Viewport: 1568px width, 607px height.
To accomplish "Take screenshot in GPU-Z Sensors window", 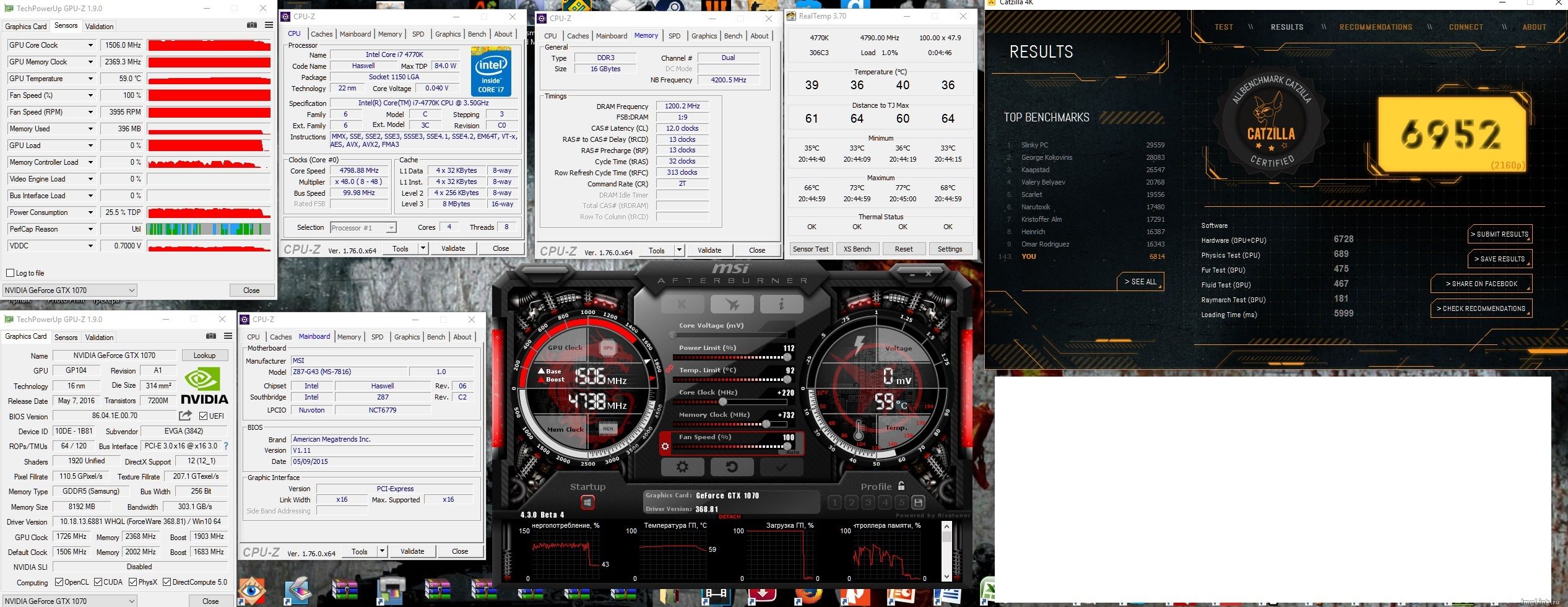I will pos(252,25).
